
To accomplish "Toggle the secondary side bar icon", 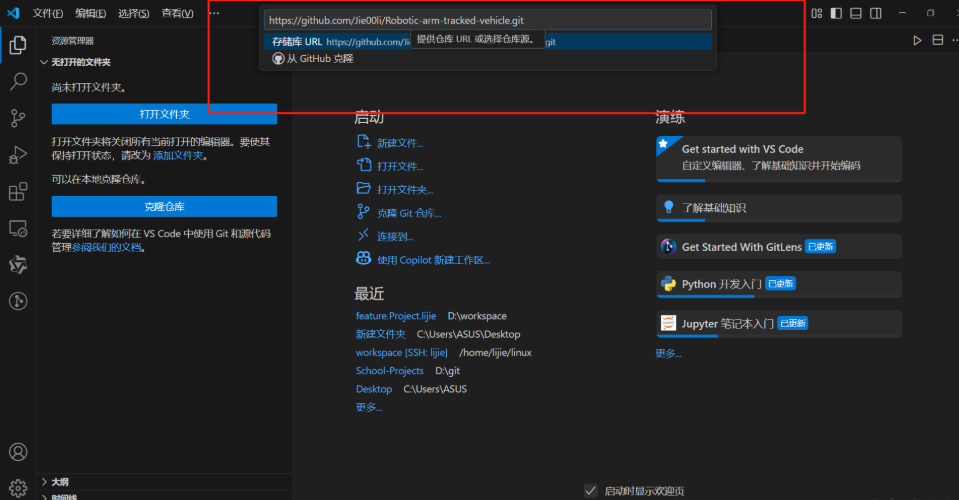I will [876, 13].
